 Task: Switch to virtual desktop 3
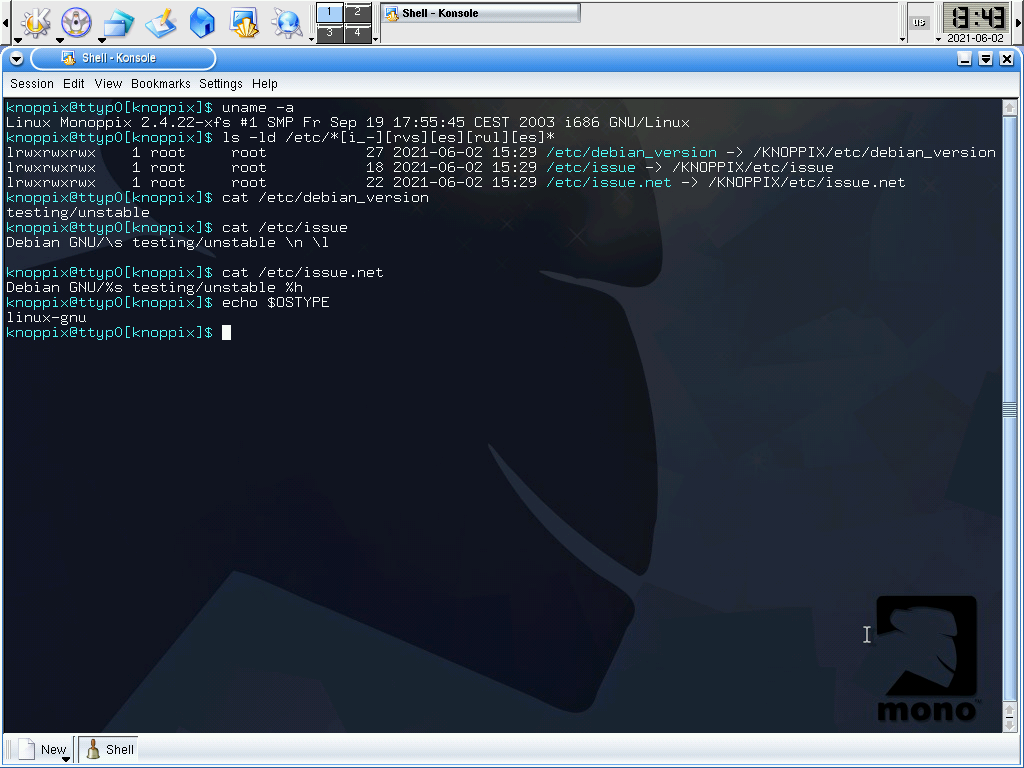[330, 32]
